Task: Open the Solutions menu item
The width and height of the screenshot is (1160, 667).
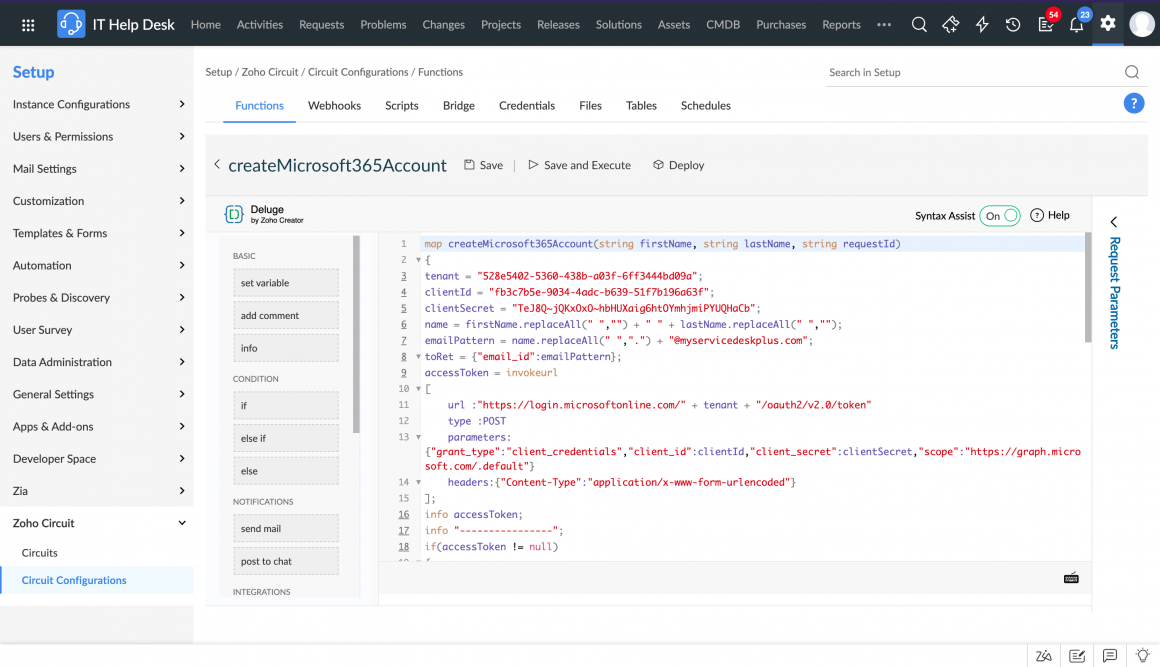Action: 618,24
